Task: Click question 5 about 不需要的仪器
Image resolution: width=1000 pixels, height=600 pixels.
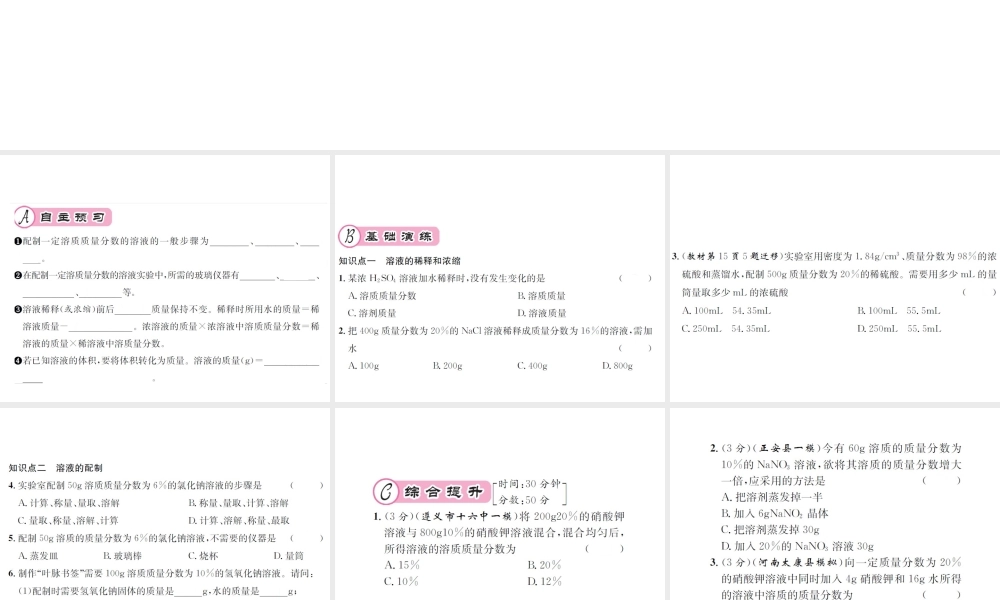Action: pos(166,538)
